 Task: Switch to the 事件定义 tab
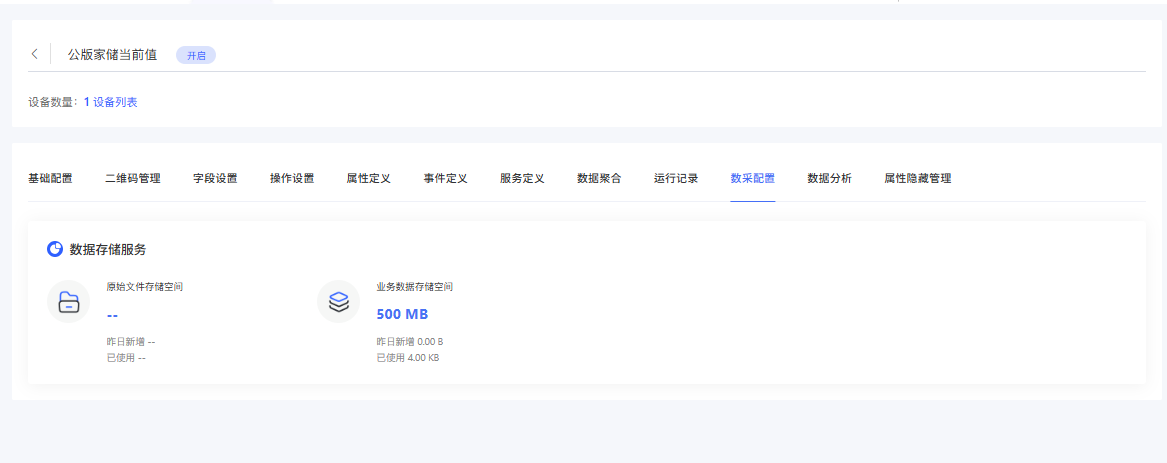pyautogui.click(x=445, y=179)
